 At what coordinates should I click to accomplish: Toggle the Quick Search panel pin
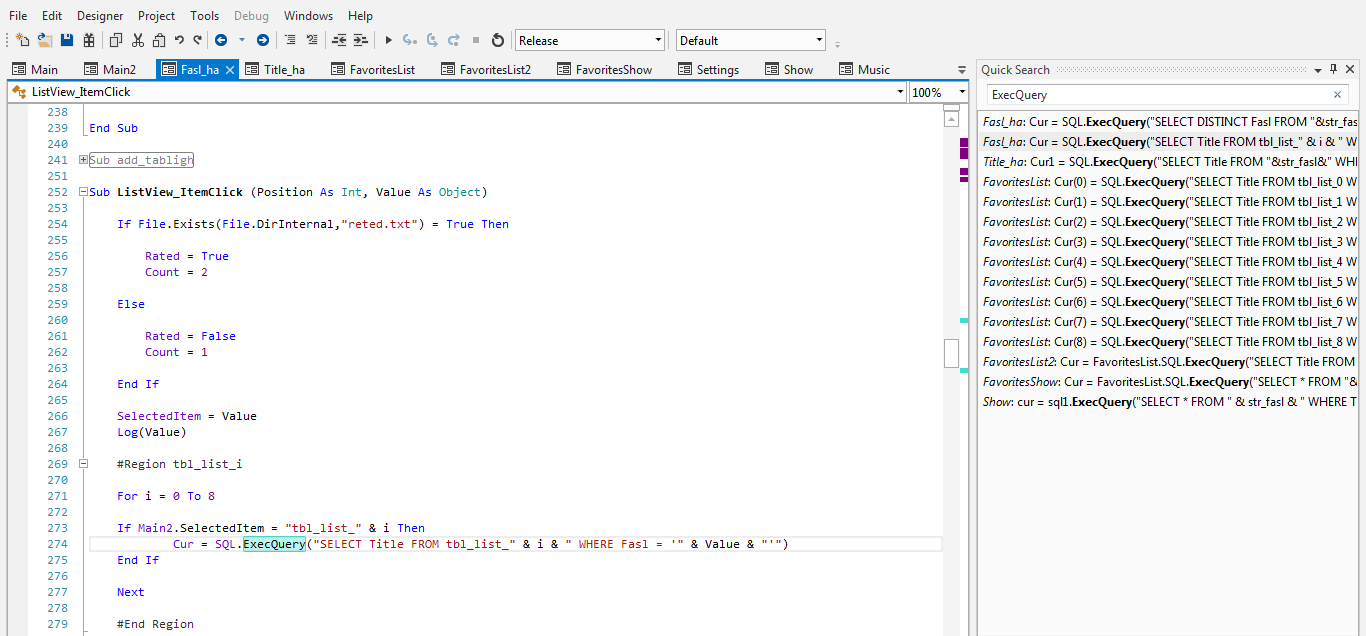coord(1333,70)
